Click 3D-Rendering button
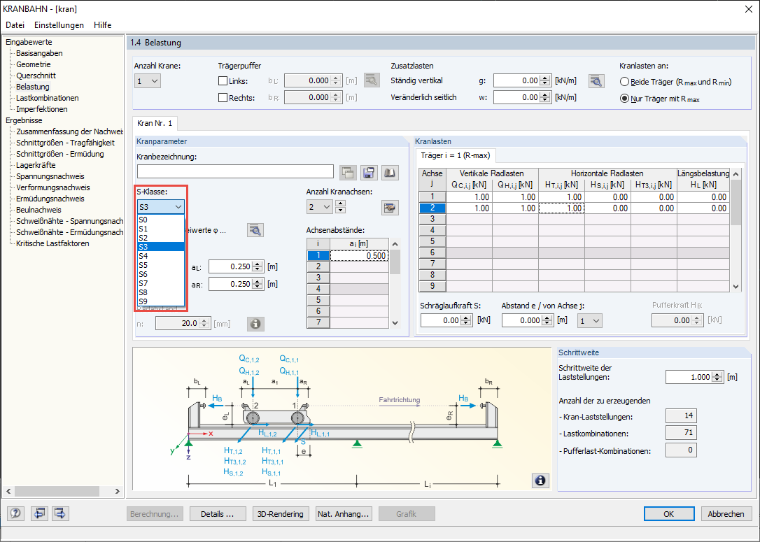Image resolution: width=760 pixels, height=542 pixels. pos(280,514)
